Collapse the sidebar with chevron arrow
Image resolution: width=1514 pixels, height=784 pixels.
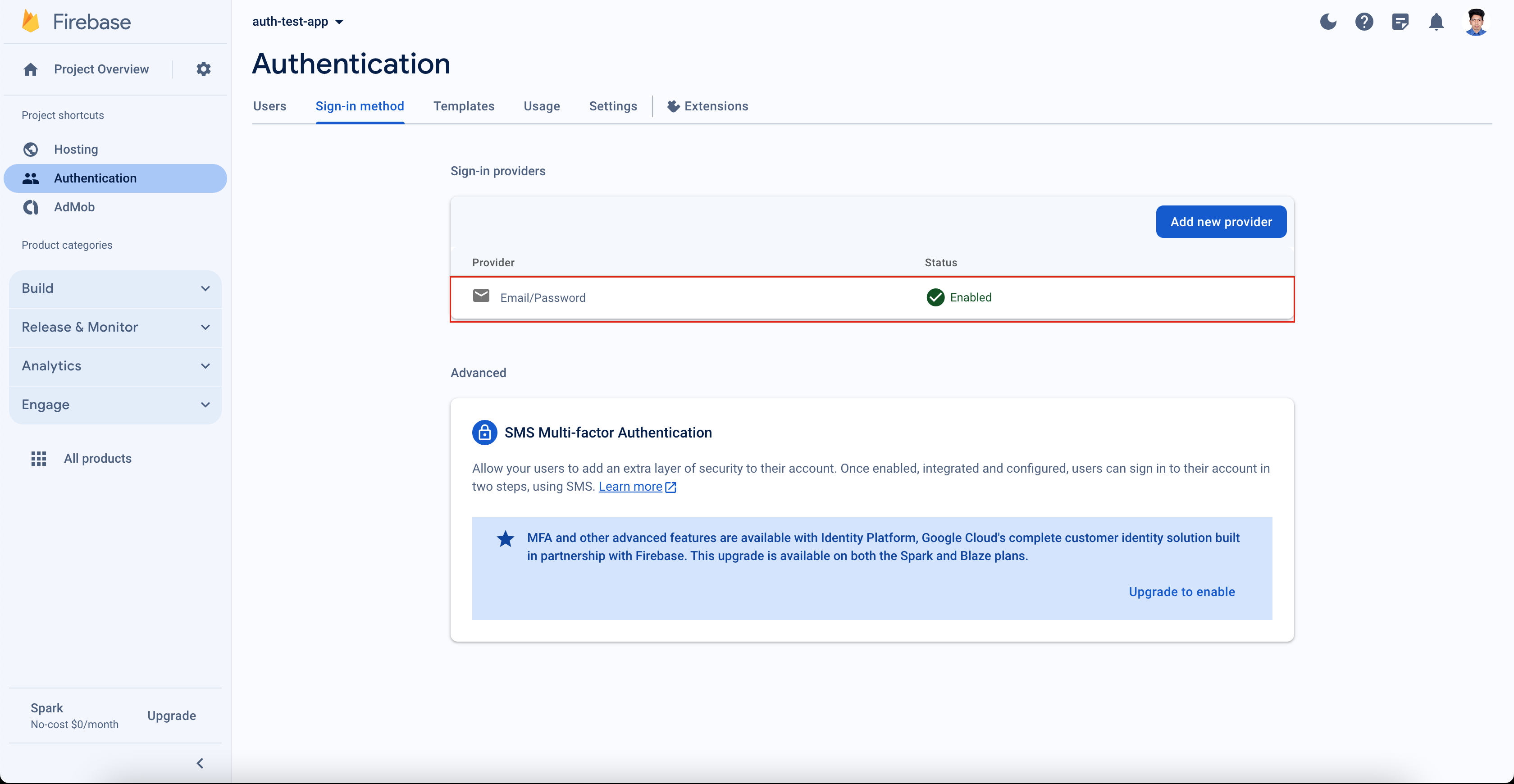[200, 763]
